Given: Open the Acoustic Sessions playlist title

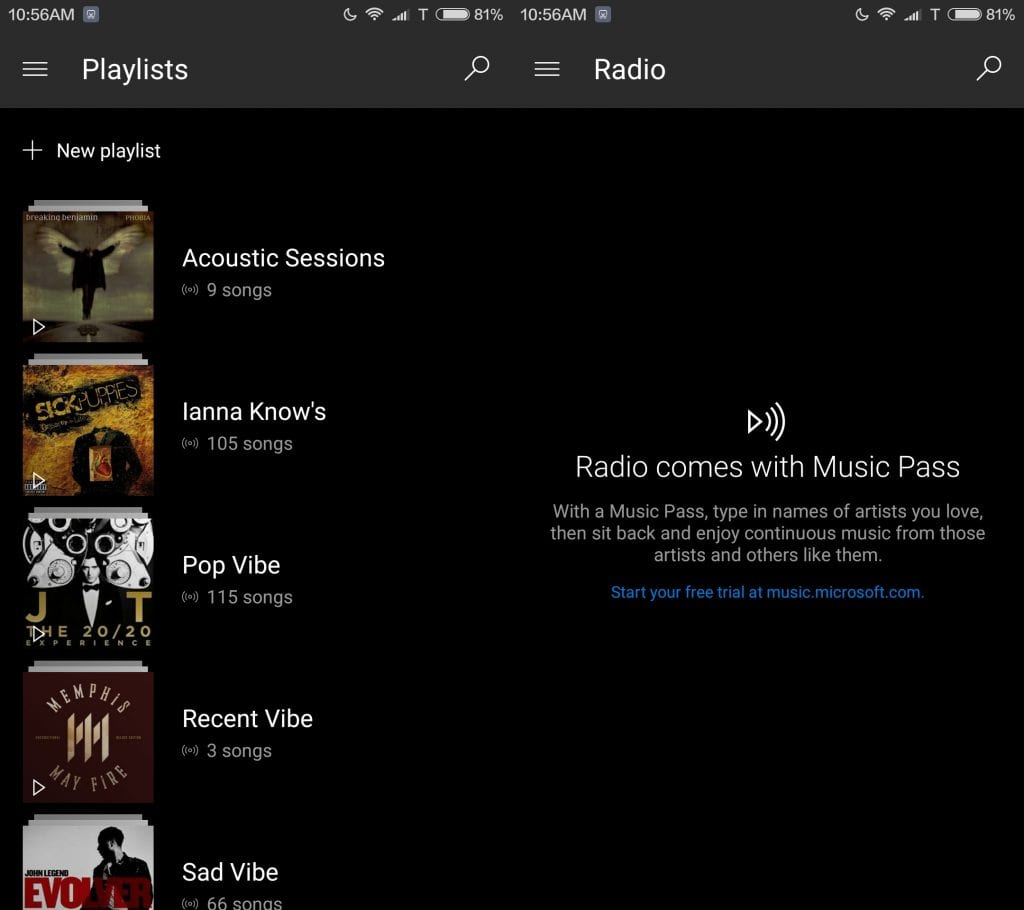Looking at the screenshot, I should point(283,258).
